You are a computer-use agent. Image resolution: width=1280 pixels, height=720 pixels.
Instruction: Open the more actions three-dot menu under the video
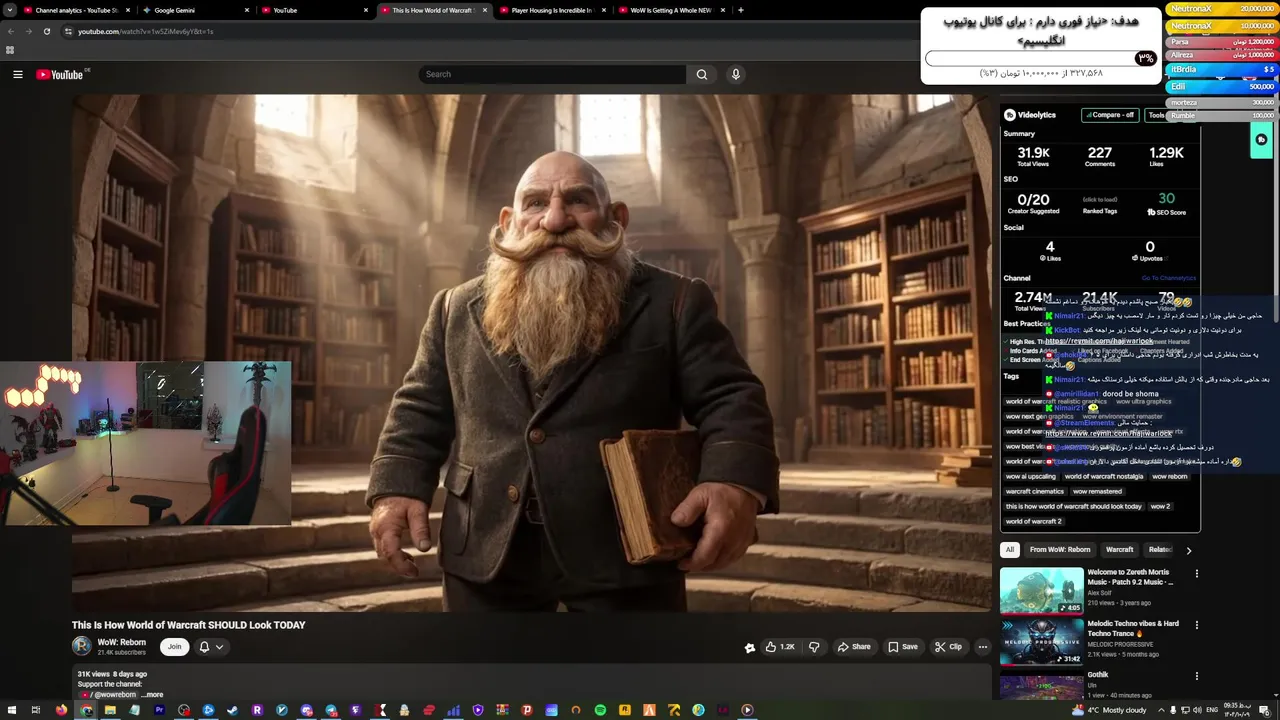[x=982, y=647]
